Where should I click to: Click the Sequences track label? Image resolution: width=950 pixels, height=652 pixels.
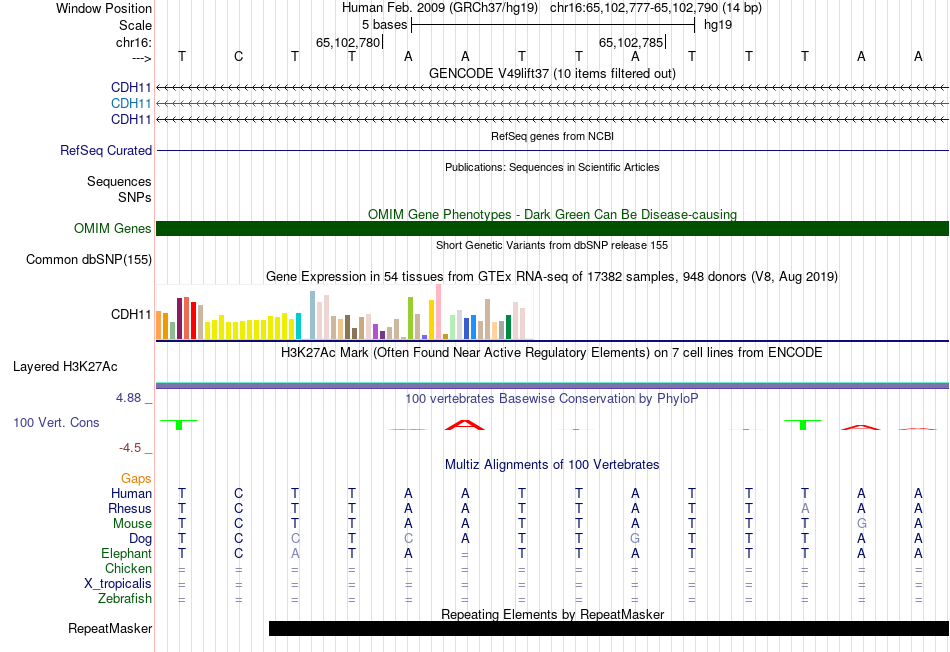(x=119, y=182)
